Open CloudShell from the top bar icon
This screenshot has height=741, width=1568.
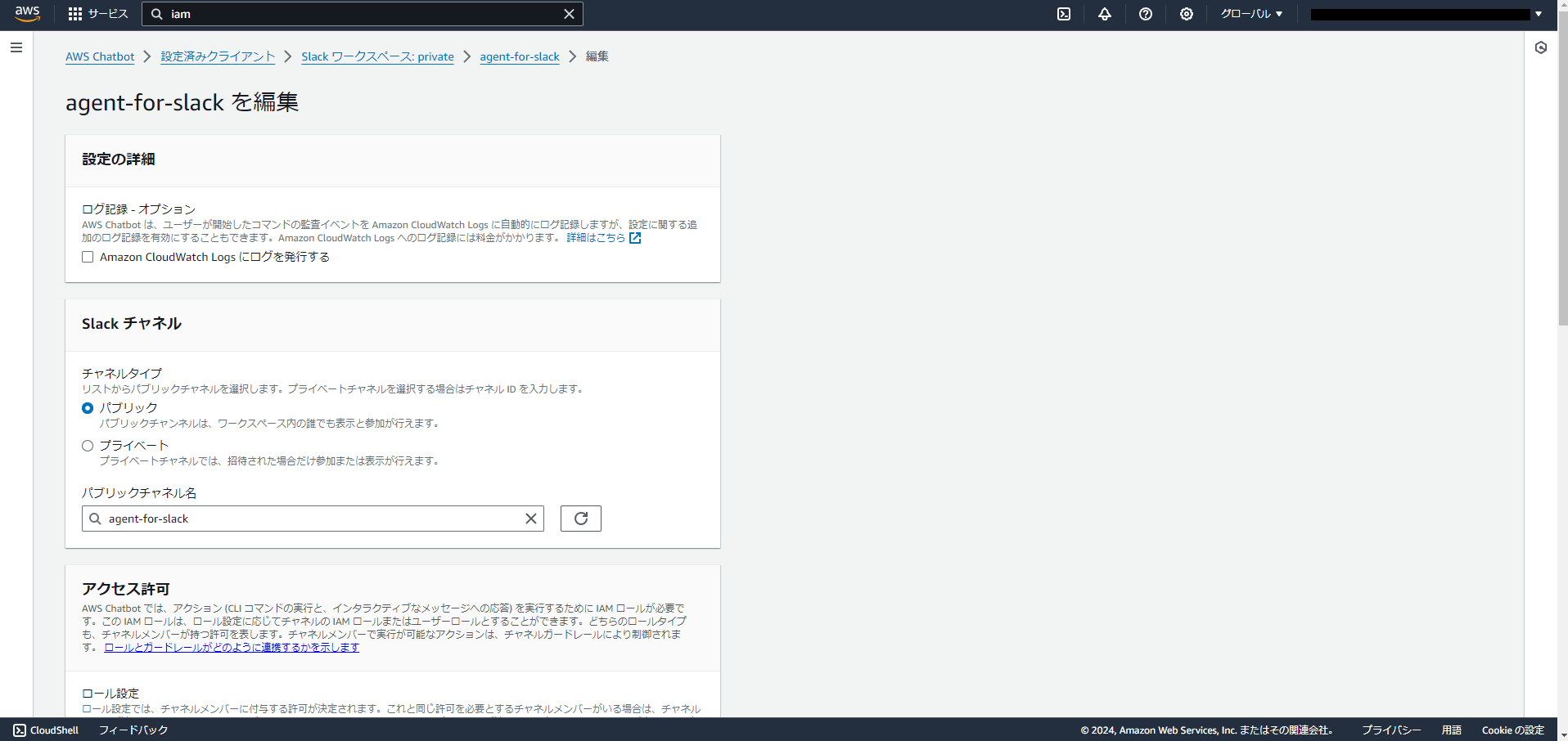[x=1064, y=14]
